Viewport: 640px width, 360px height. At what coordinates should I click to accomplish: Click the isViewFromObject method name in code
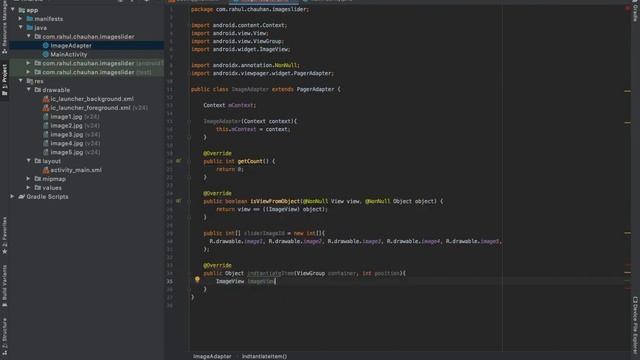point(276,201)
